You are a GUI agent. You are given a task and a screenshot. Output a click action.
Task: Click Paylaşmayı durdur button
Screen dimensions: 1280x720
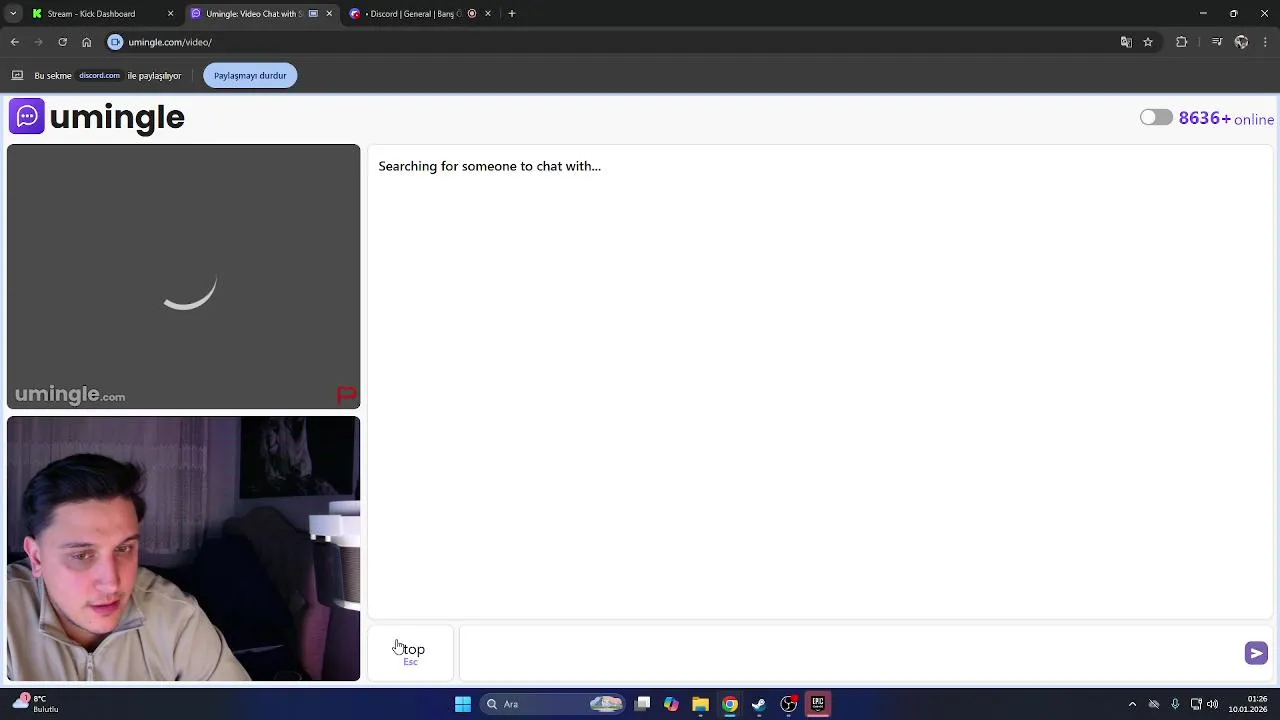pos(250,76)
